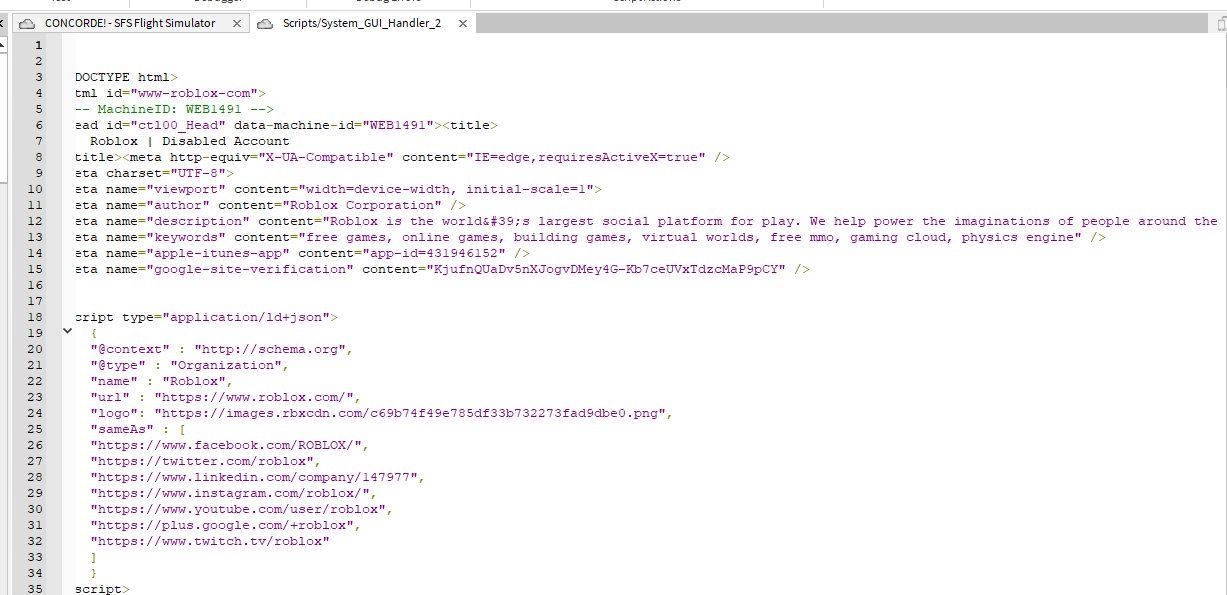Click the youtube.com/user/roblox URL line
The height and width of the screenshot is (595, 1227).
[242, 509]
